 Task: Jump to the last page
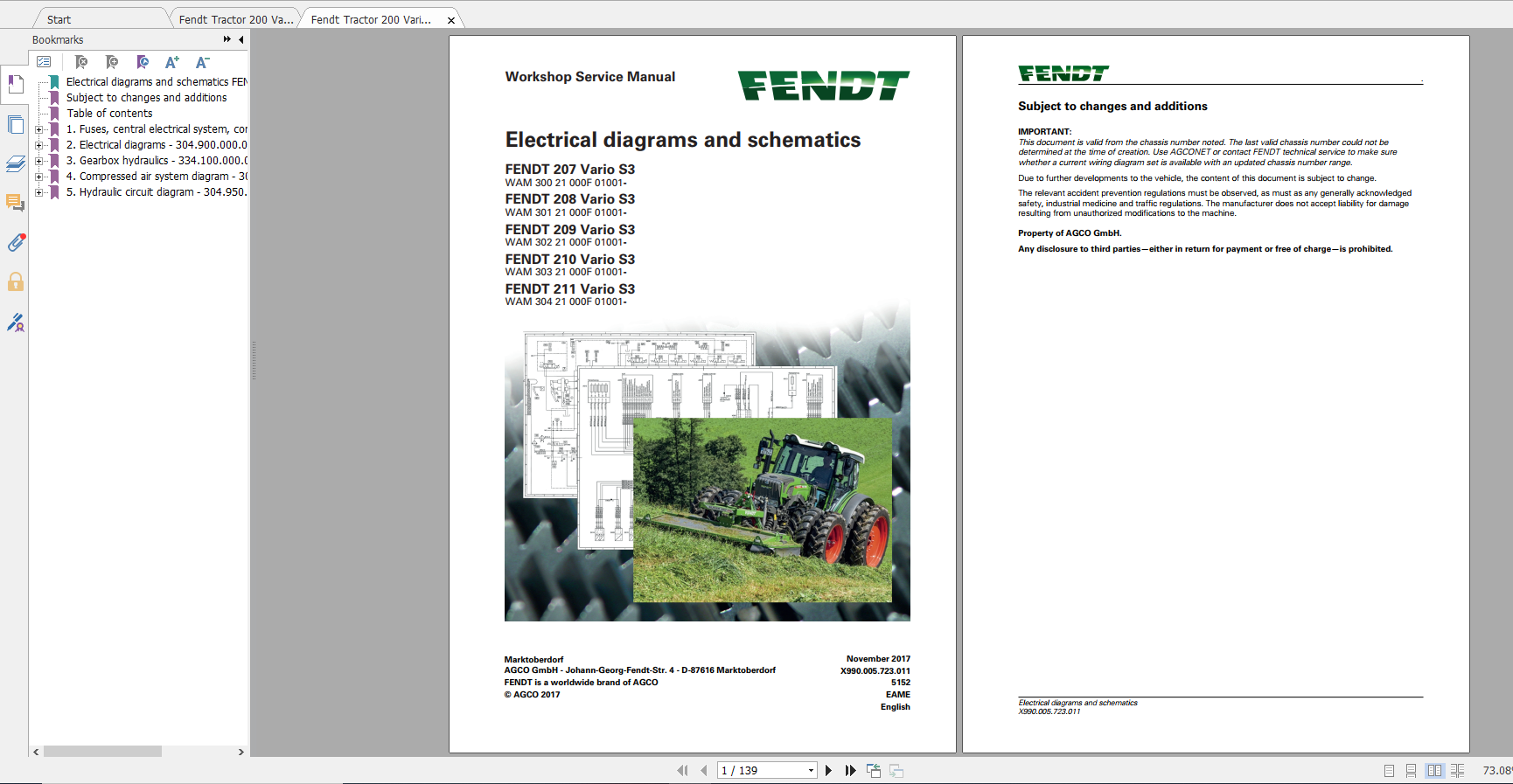pyautogui.click(x=850, y=770)
